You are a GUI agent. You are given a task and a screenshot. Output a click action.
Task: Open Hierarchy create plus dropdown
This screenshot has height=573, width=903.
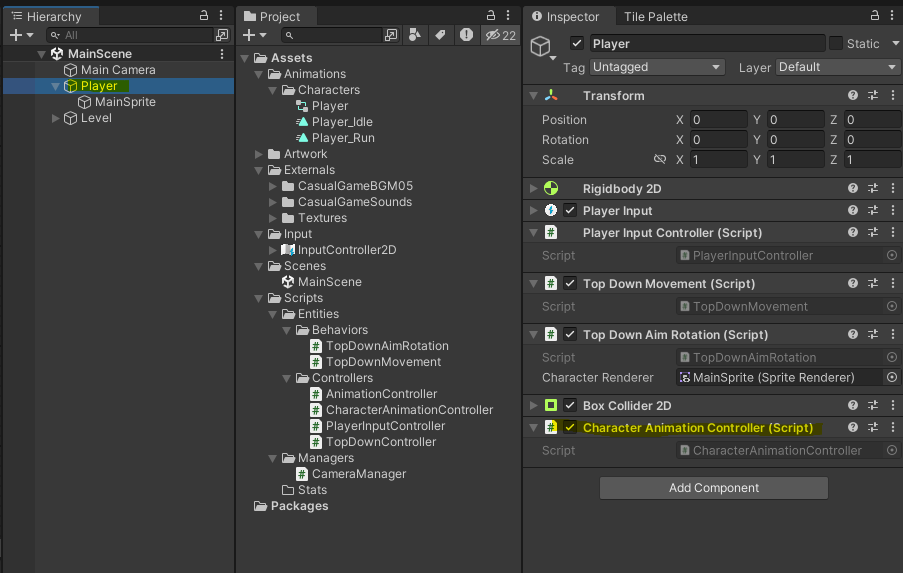21,35
